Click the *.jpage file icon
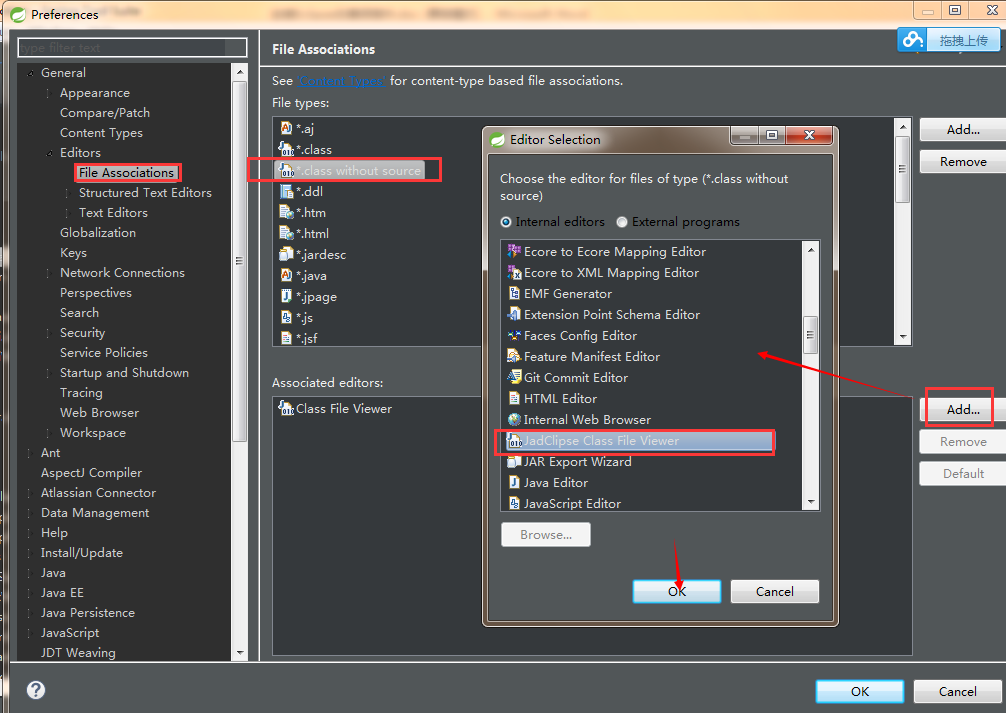1006x713 pixels. [x=286, y=296]
